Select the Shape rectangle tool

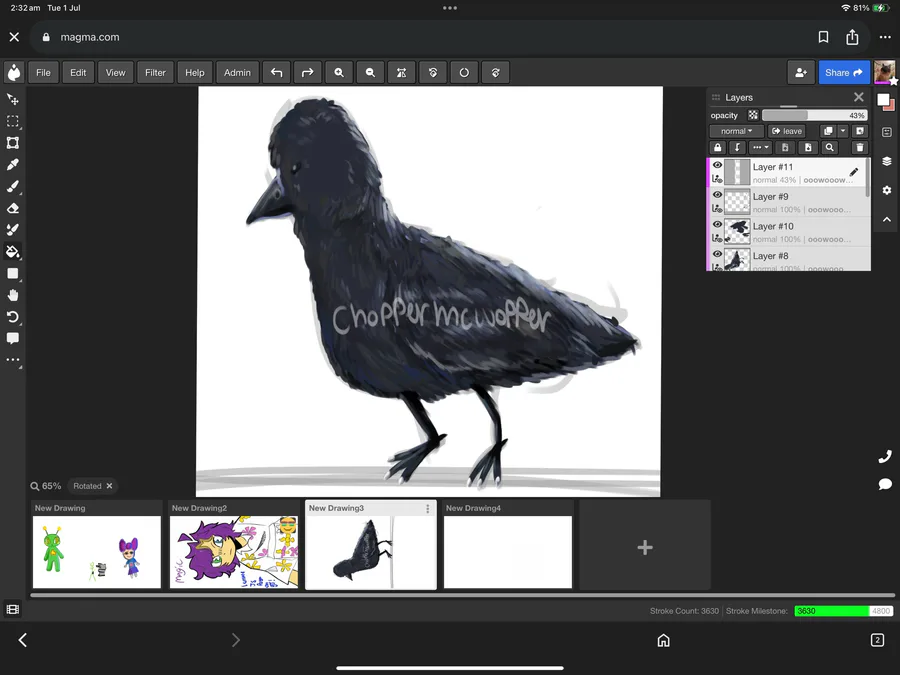[13, 273]
